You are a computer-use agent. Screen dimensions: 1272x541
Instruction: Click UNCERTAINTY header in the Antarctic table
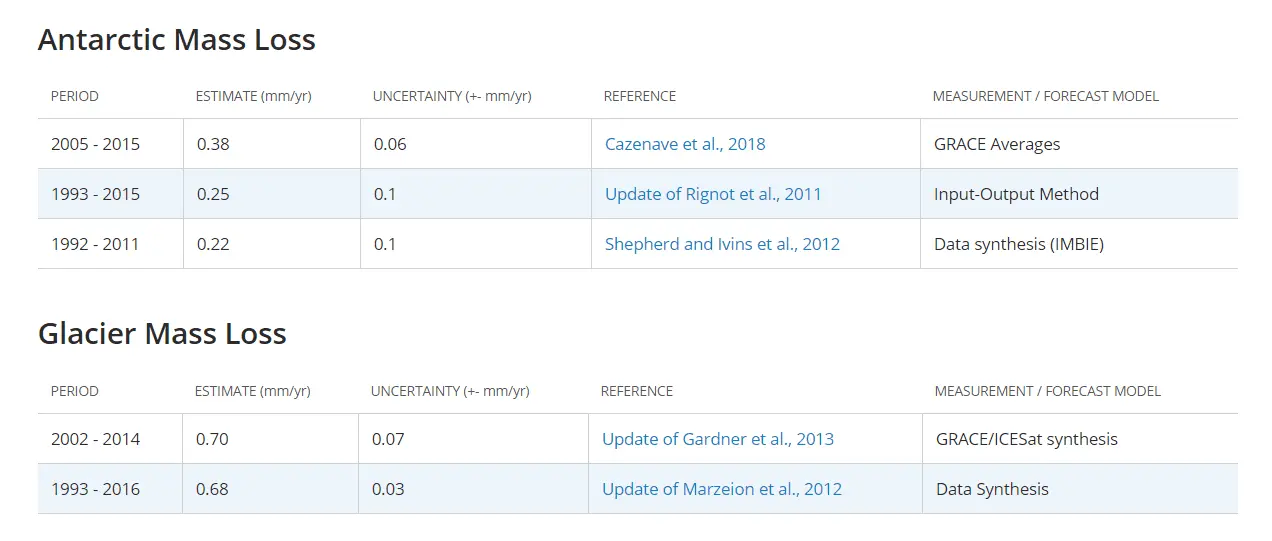pyautogui.click(x=452, y=97)
